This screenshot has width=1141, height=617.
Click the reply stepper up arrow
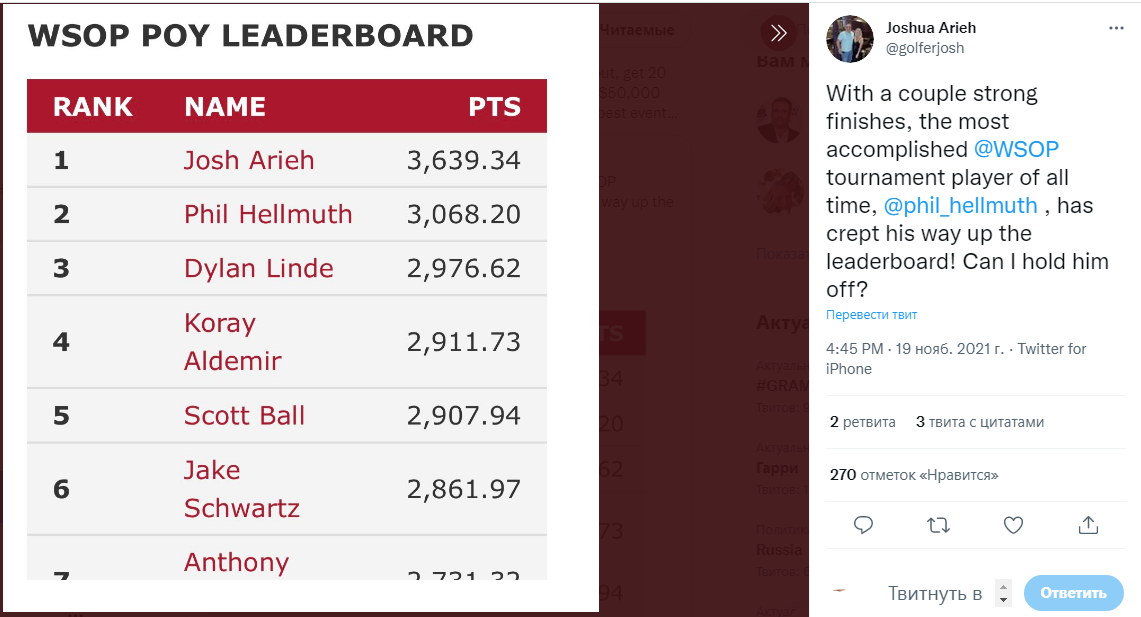click(1003, 586)
